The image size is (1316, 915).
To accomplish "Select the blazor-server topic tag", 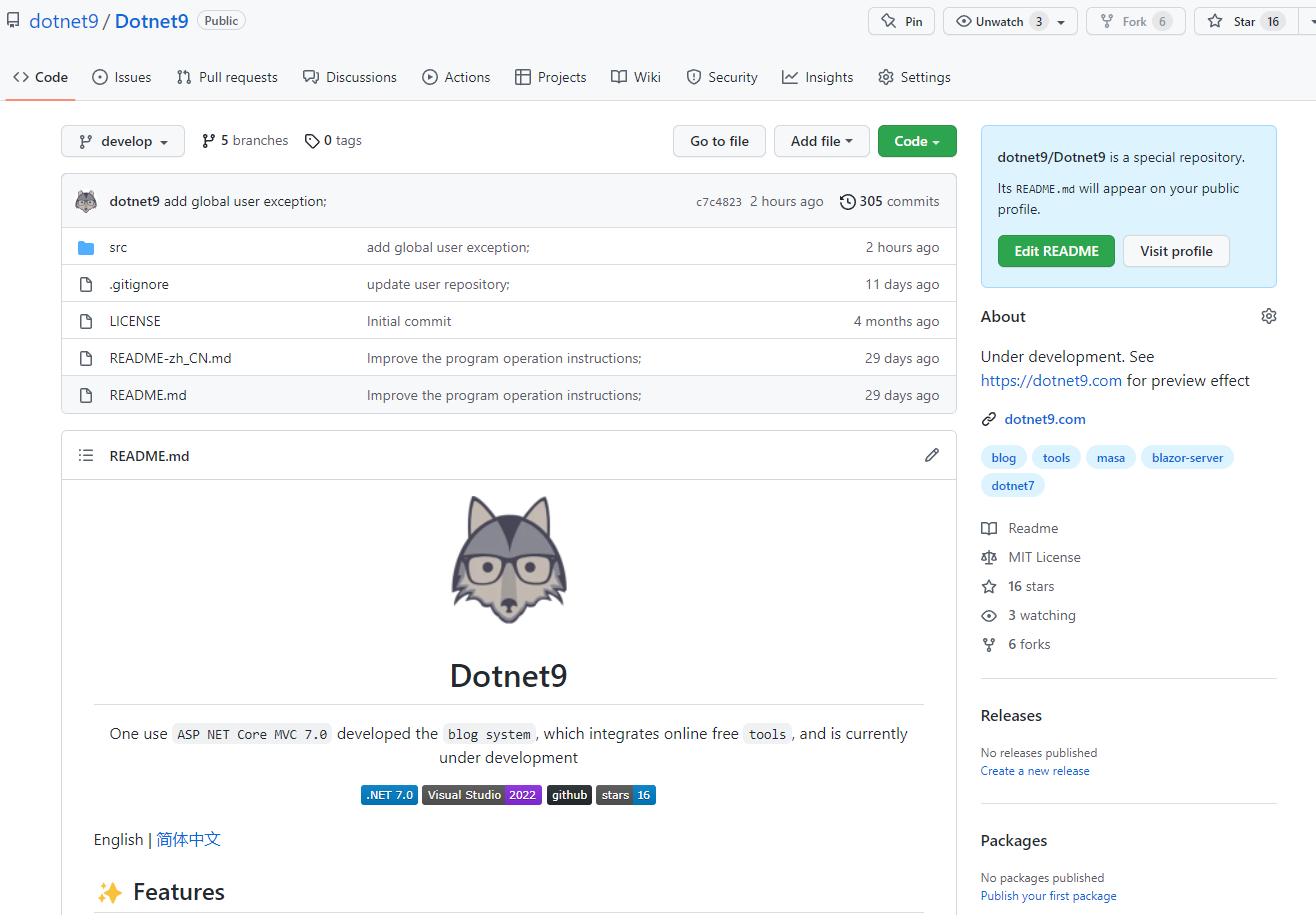I will coord(1187,457).
